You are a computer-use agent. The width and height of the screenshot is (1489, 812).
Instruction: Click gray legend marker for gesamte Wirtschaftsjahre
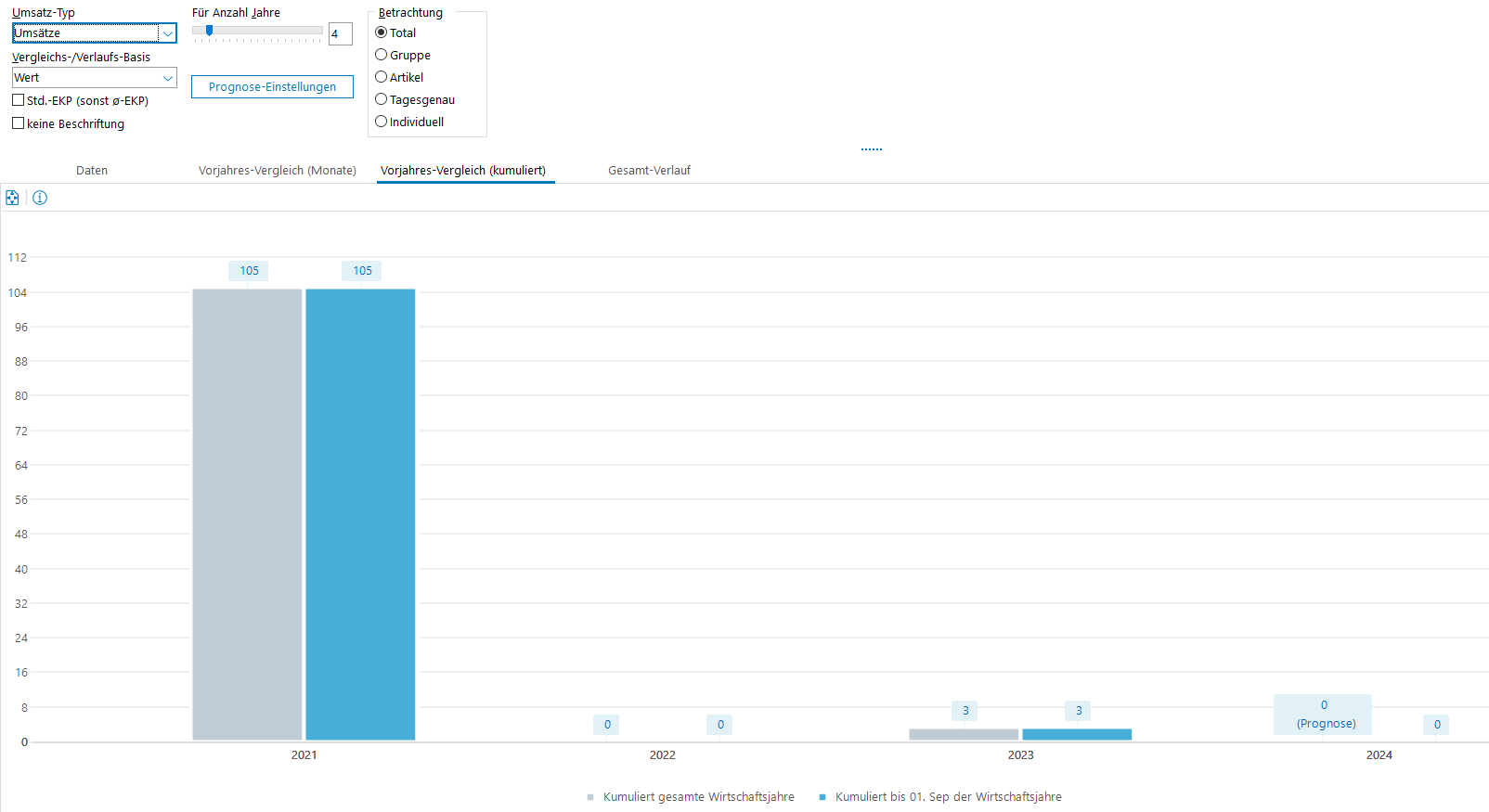pyautogui.click(x=590, y=797)
